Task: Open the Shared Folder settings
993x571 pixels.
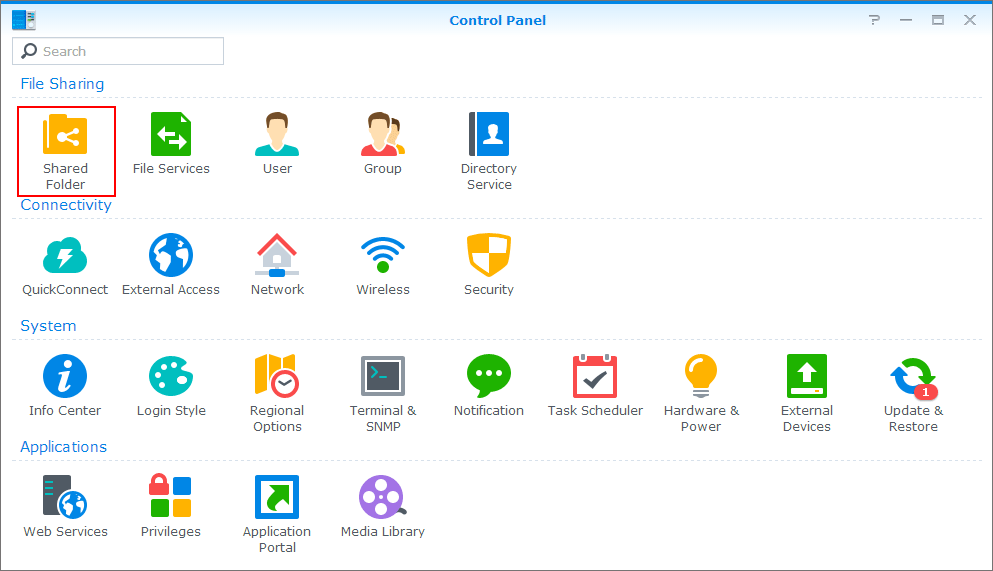Action: 65,152
